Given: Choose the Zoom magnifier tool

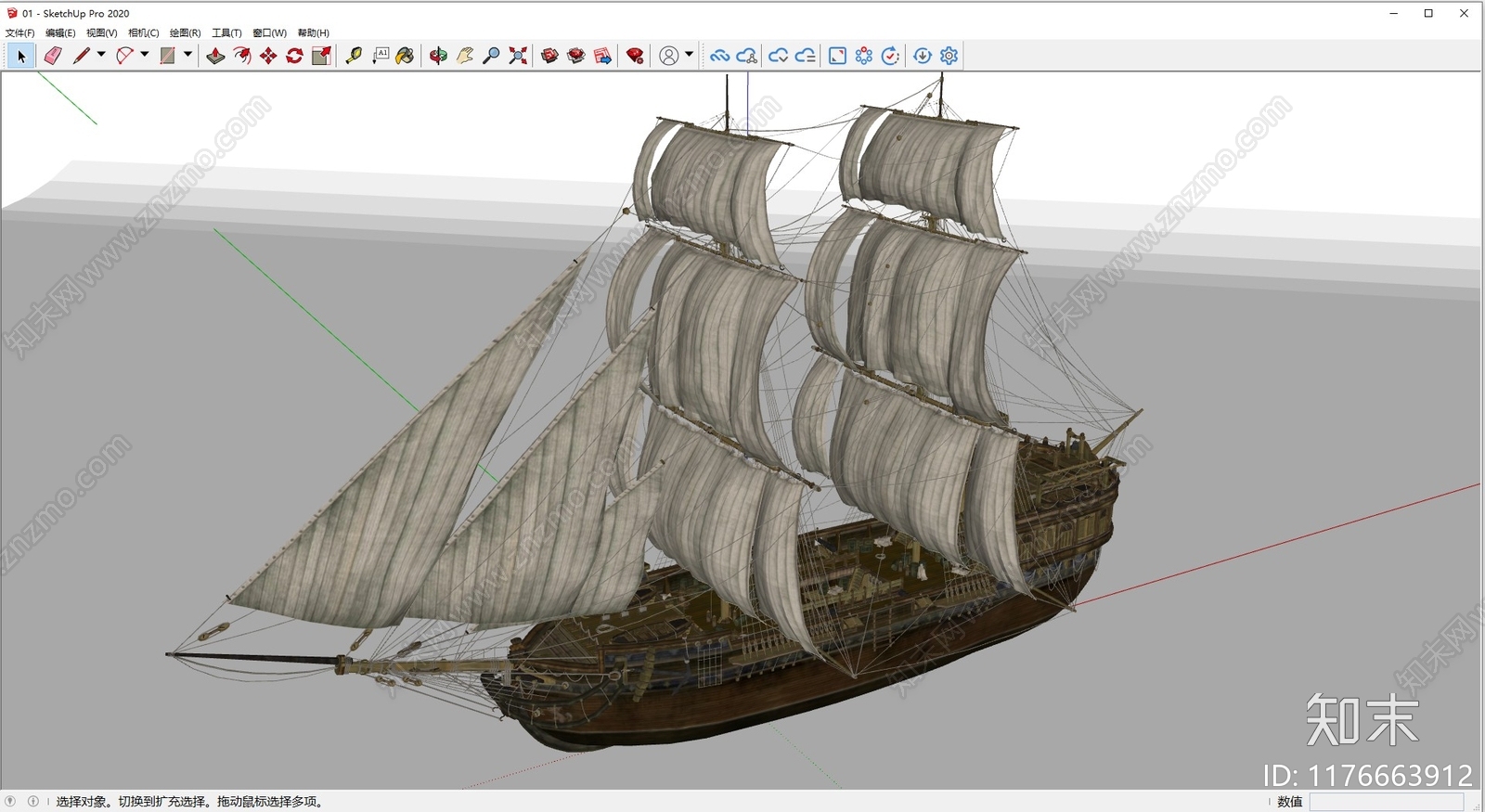Looking at the screenshot, I should pyautogui.click(x=492, y=57).
